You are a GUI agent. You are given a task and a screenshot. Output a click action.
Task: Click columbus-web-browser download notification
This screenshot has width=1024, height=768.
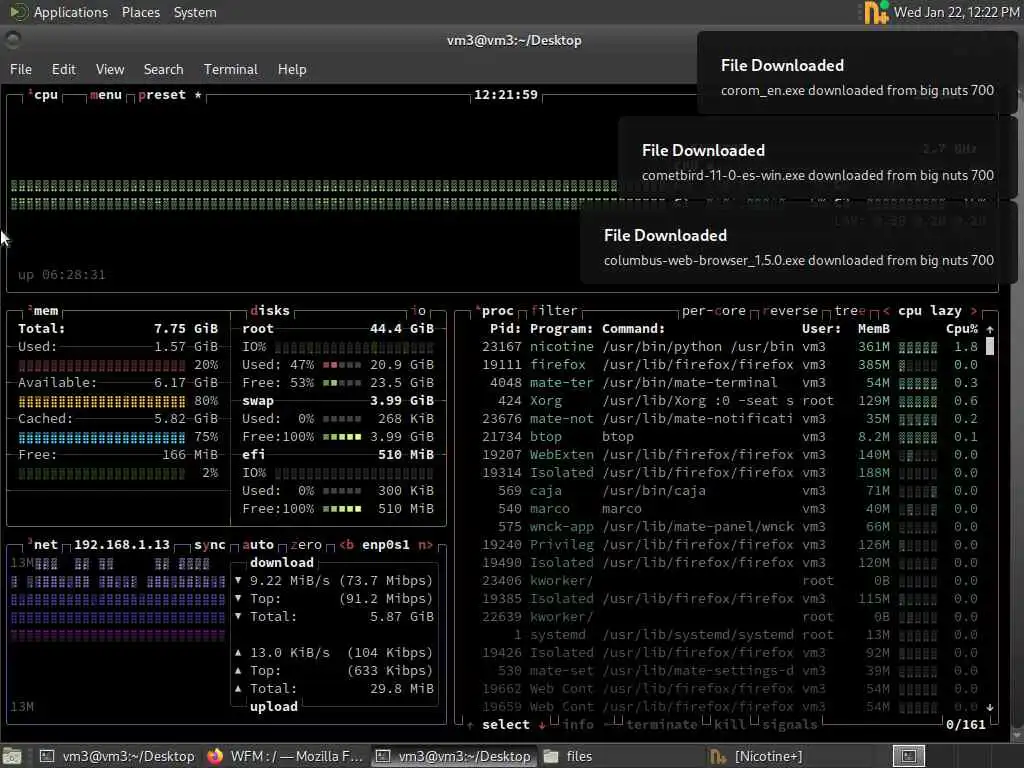798,243
